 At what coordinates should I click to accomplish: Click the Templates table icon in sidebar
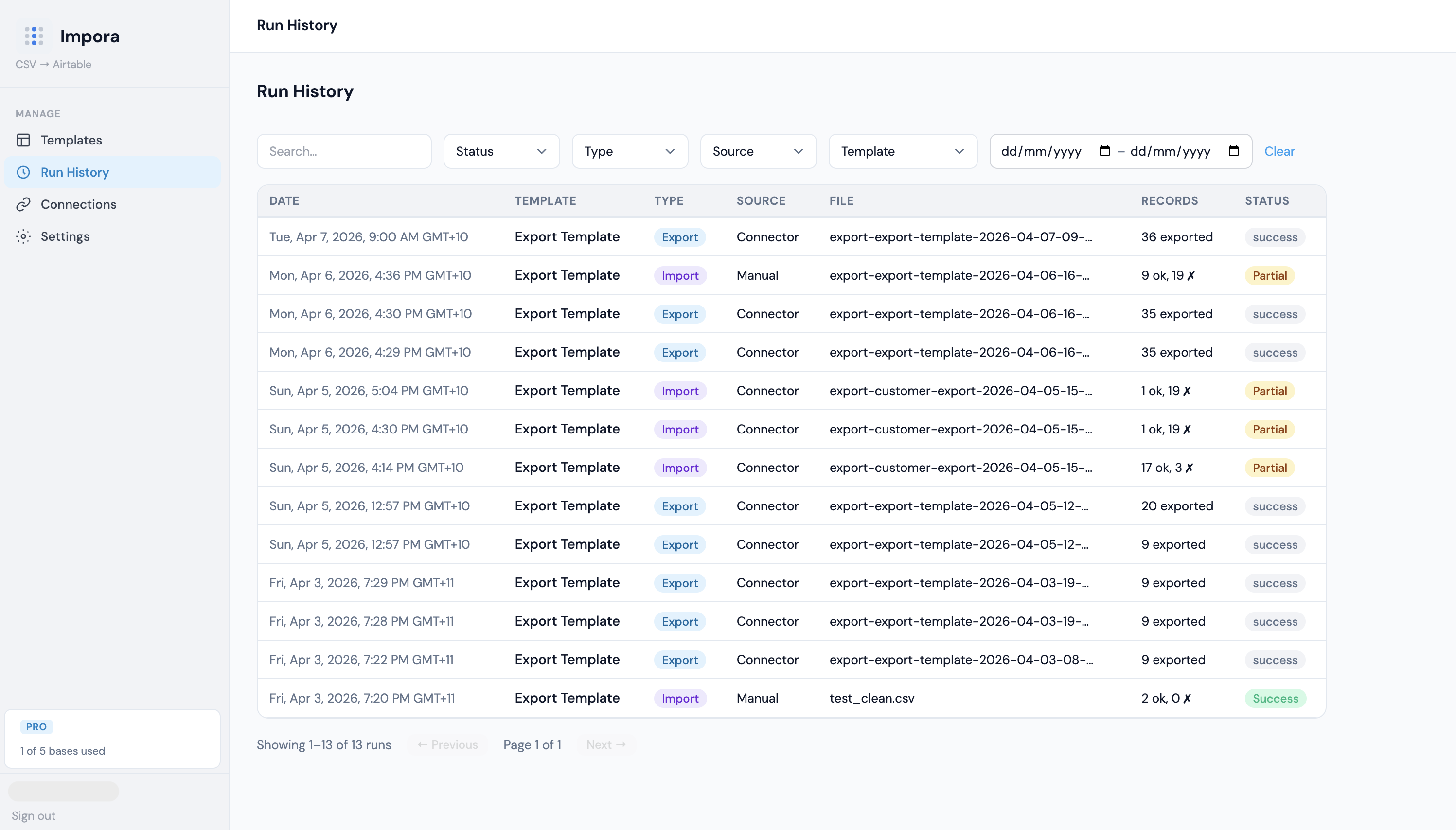[x=23, y=140]
